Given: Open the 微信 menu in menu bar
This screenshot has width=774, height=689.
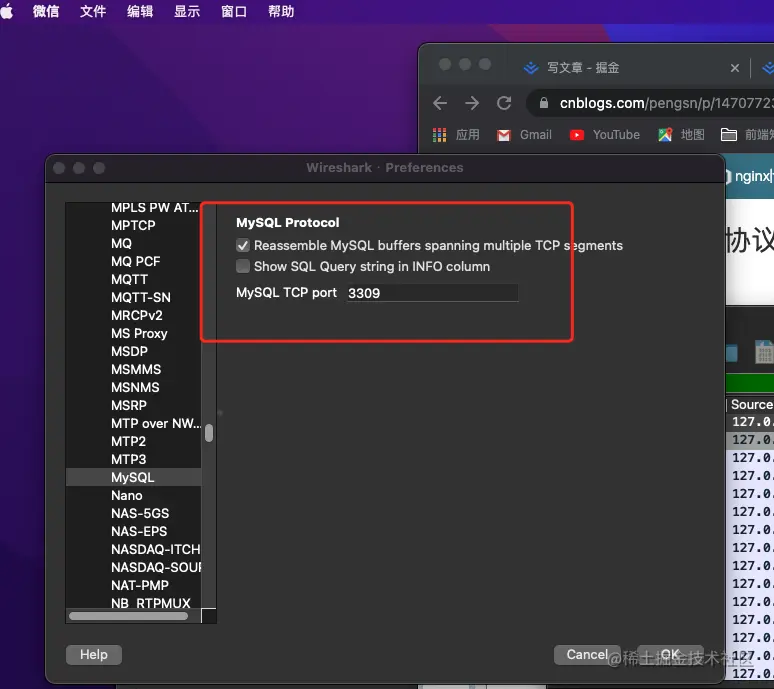Looking at the screenshot, I should click(x=46, y=11).
